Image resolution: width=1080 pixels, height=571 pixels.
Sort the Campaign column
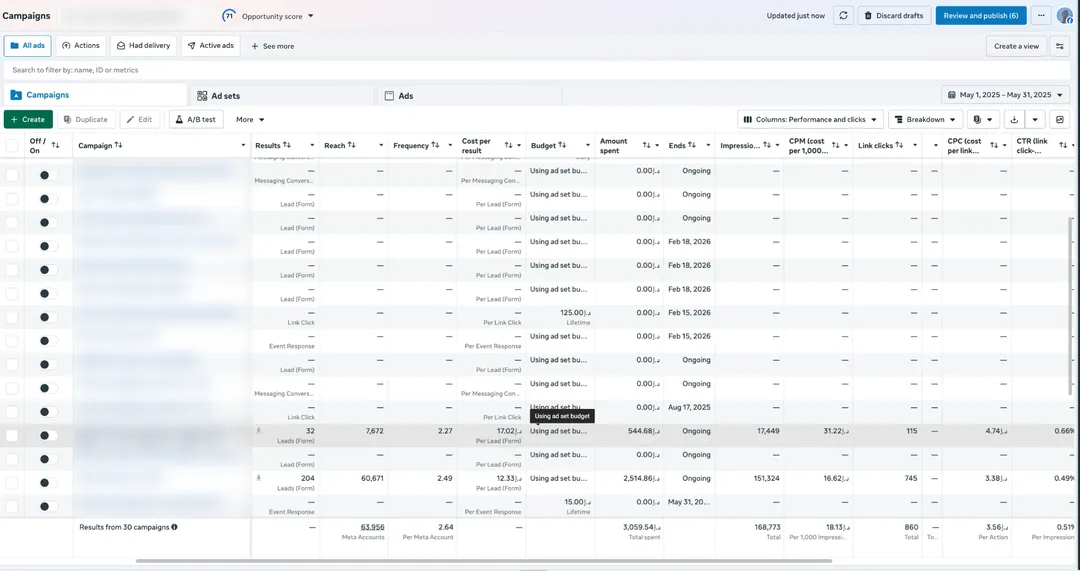(x=118, y=145)
